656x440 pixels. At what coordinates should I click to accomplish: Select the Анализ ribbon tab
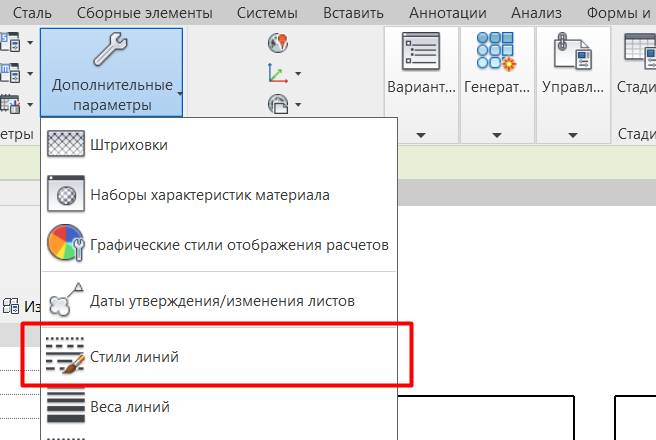tap(536, 13)
